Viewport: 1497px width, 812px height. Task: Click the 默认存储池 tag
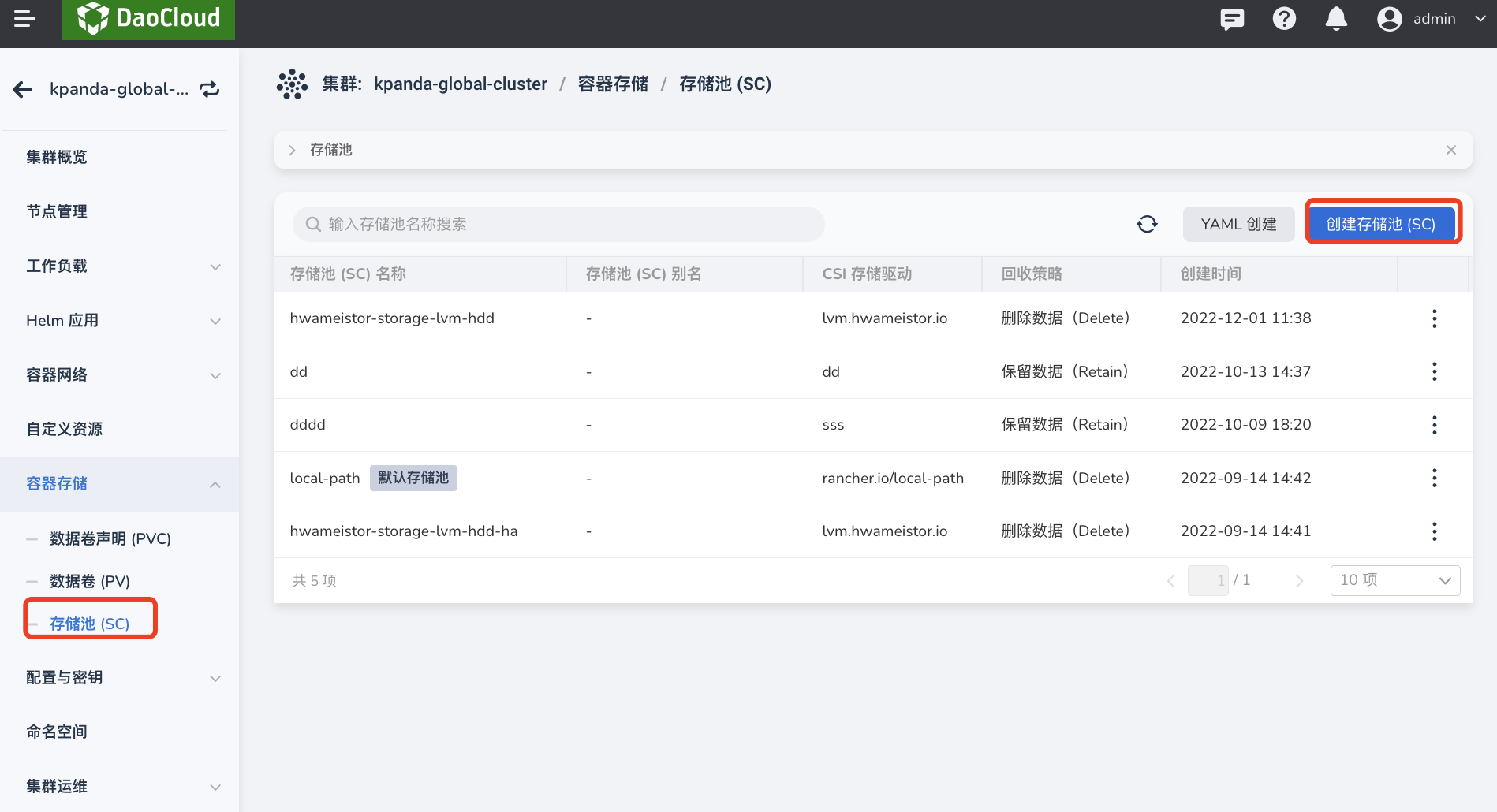click(x=413, y=478)
